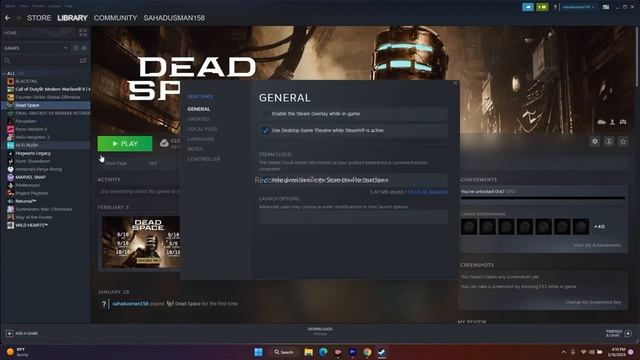Go to library HOME in the sidebar
640x360 pixels.
[11, 33]
